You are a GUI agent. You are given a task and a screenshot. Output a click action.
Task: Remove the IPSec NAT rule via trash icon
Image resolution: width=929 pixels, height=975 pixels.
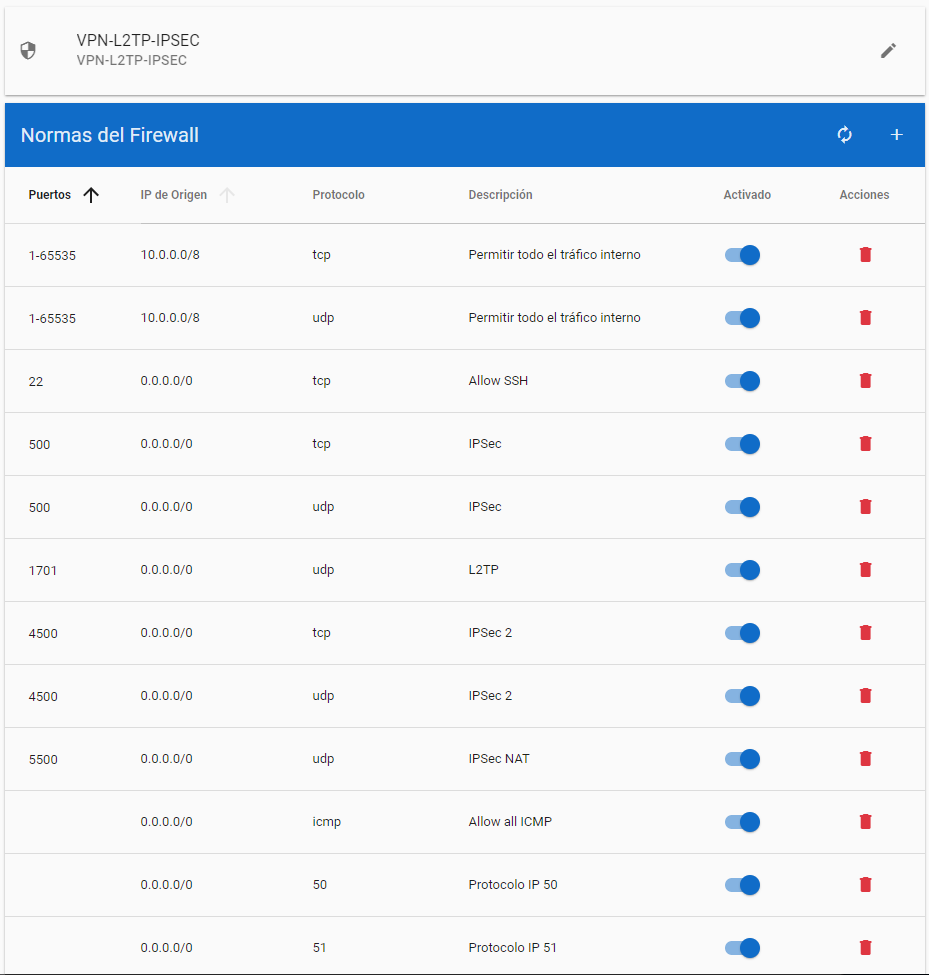coord(866,759)
